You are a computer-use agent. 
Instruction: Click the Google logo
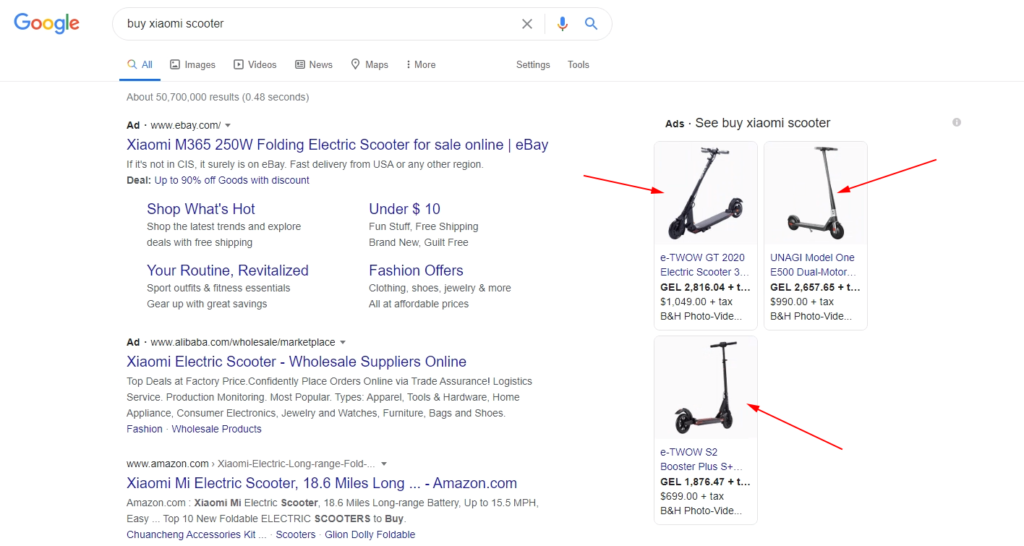pyautogui.click(x=47, y=24)
